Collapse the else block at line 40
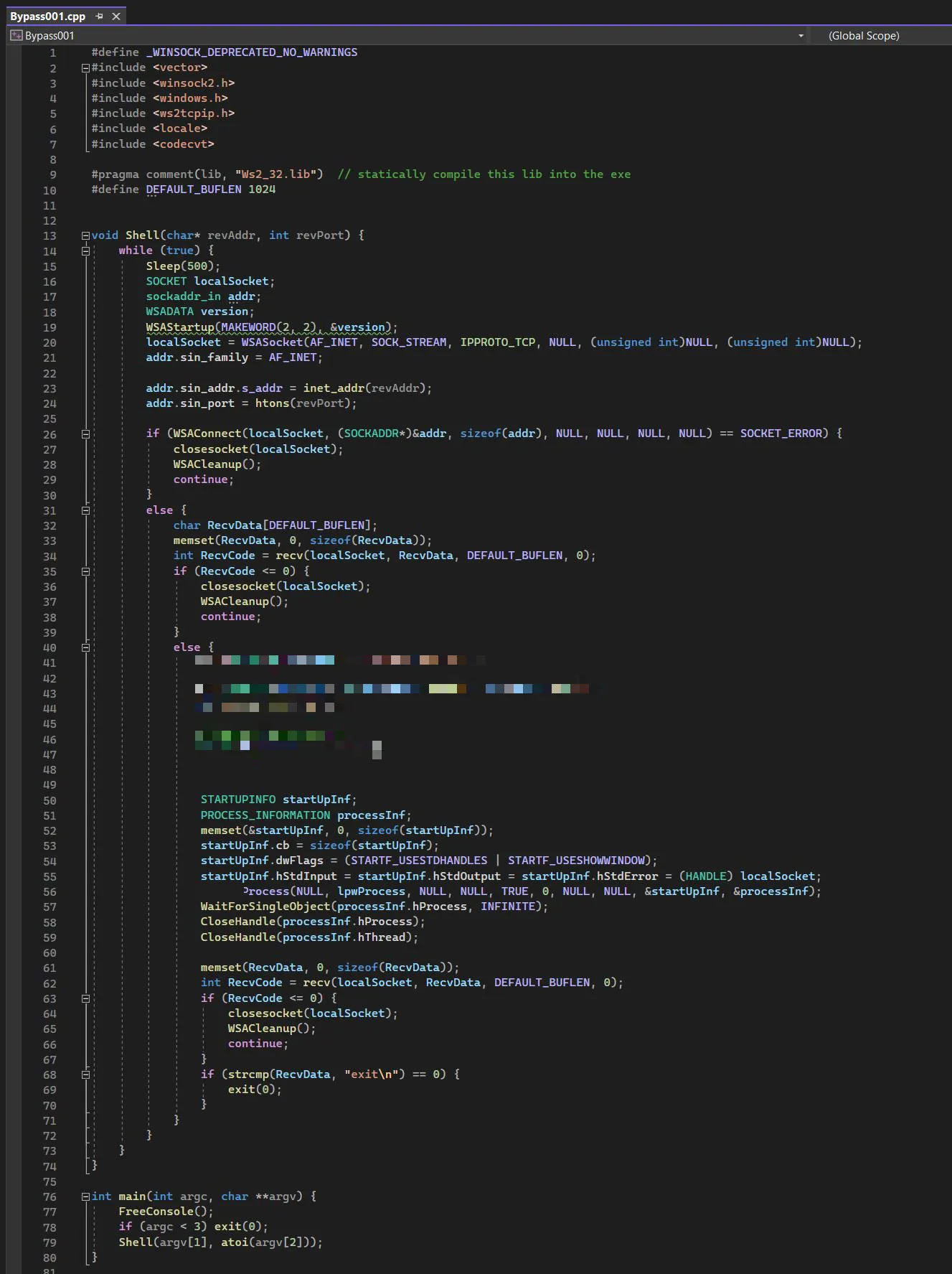Image resolution: width=952 pixels, height=1274 pixels. click(85, 647)
